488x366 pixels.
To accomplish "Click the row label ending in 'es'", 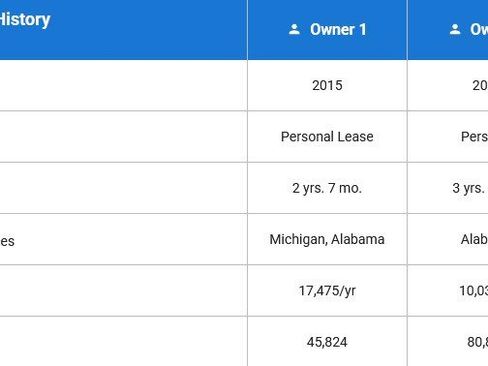I will (7, 241).
